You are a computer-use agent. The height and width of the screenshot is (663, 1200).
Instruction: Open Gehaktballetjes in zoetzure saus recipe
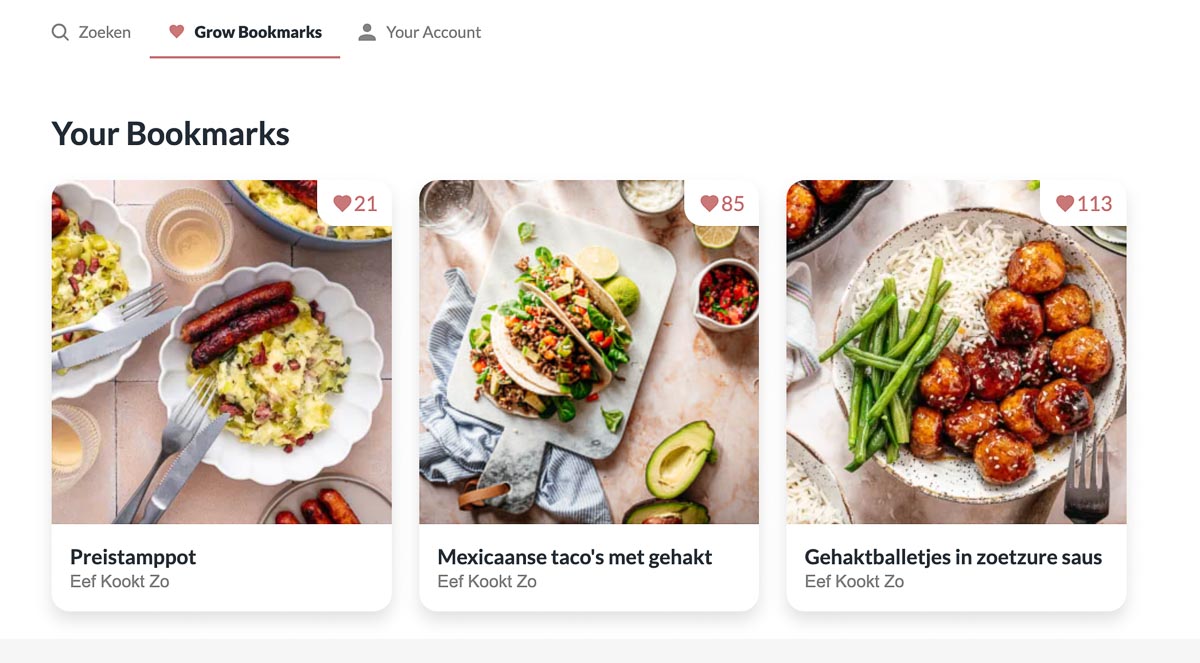(x=953, y=556)
